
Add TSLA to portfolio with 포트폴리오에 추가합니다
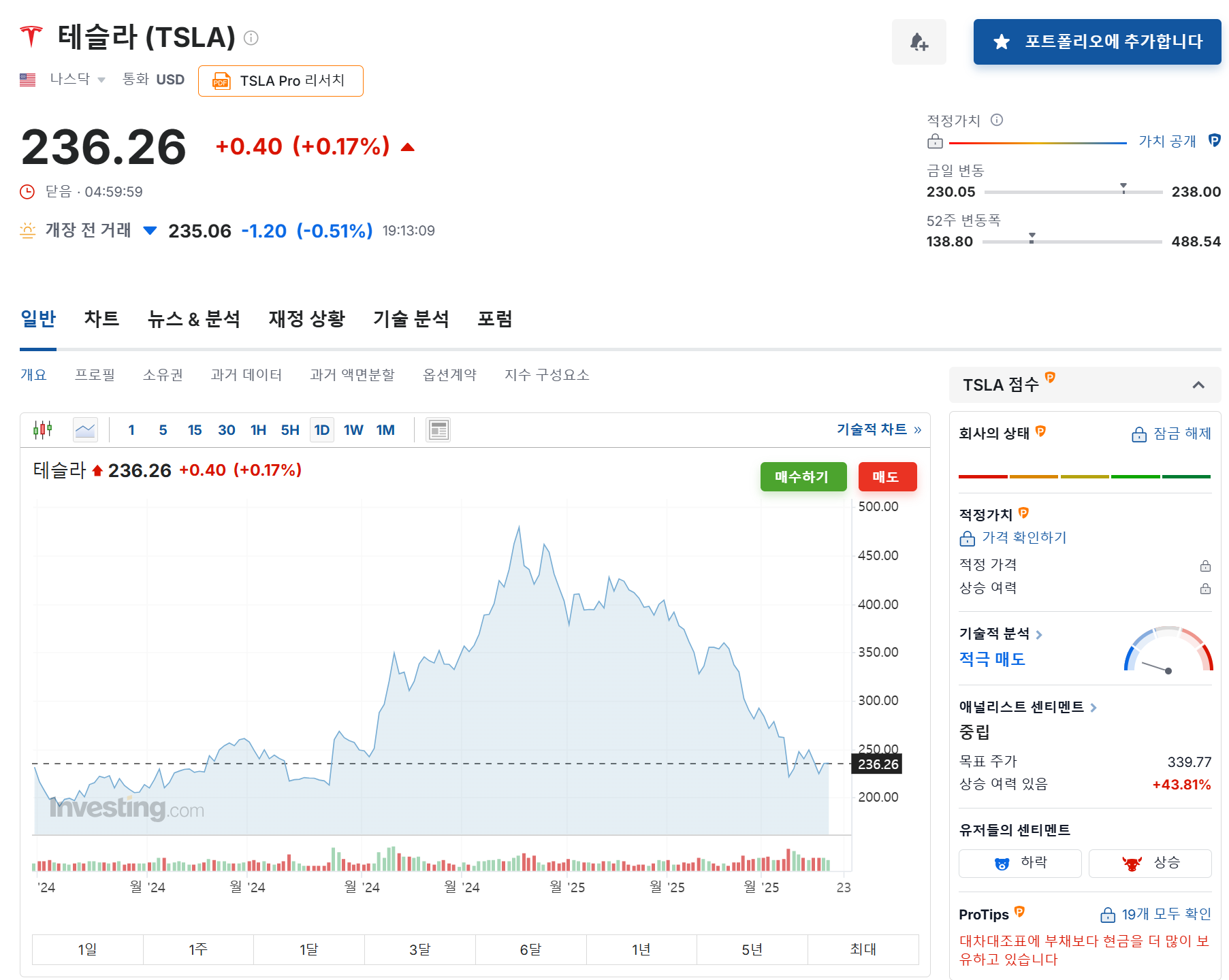(x=1097, y=42)
